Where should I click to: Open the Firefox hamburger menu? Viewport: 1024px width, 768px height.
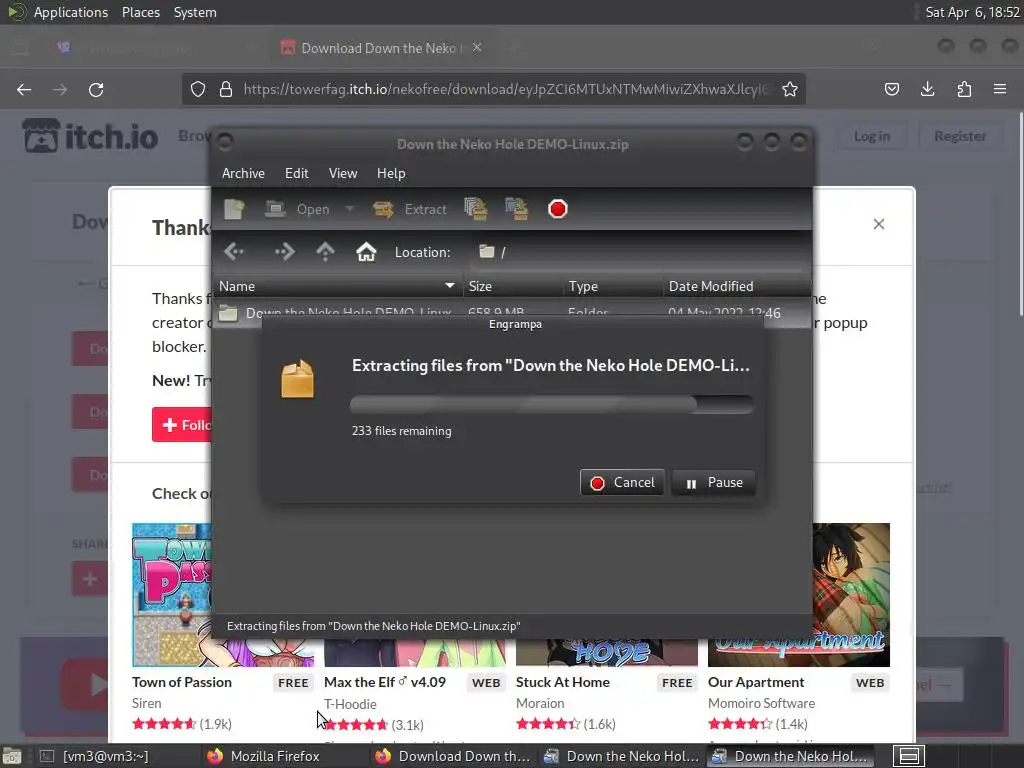click(x=1000, y=89)
